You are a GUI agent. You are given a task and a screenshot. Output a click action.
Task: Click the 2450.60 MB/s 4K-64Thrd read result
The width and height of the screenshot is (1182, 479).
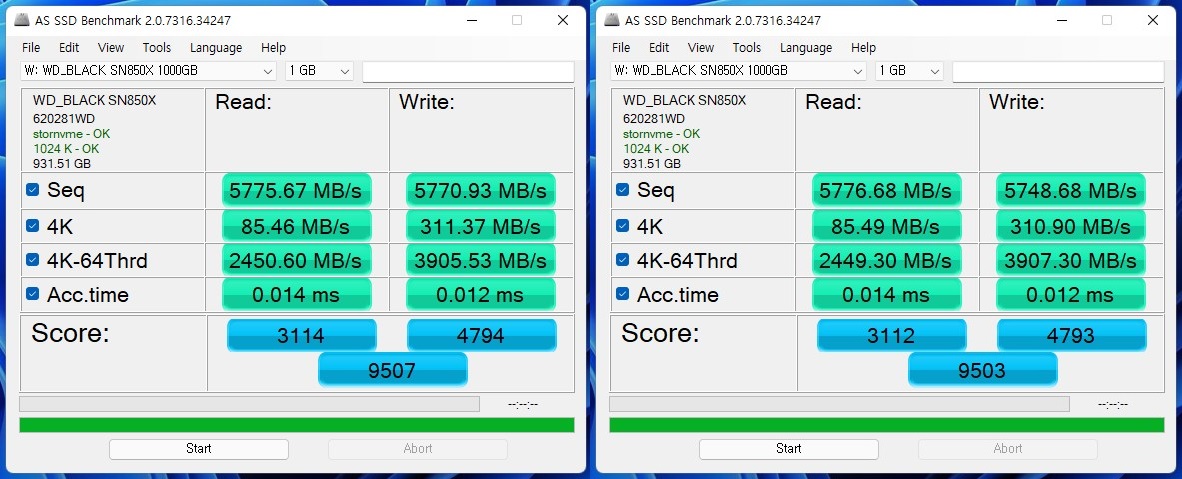point(296,260)
